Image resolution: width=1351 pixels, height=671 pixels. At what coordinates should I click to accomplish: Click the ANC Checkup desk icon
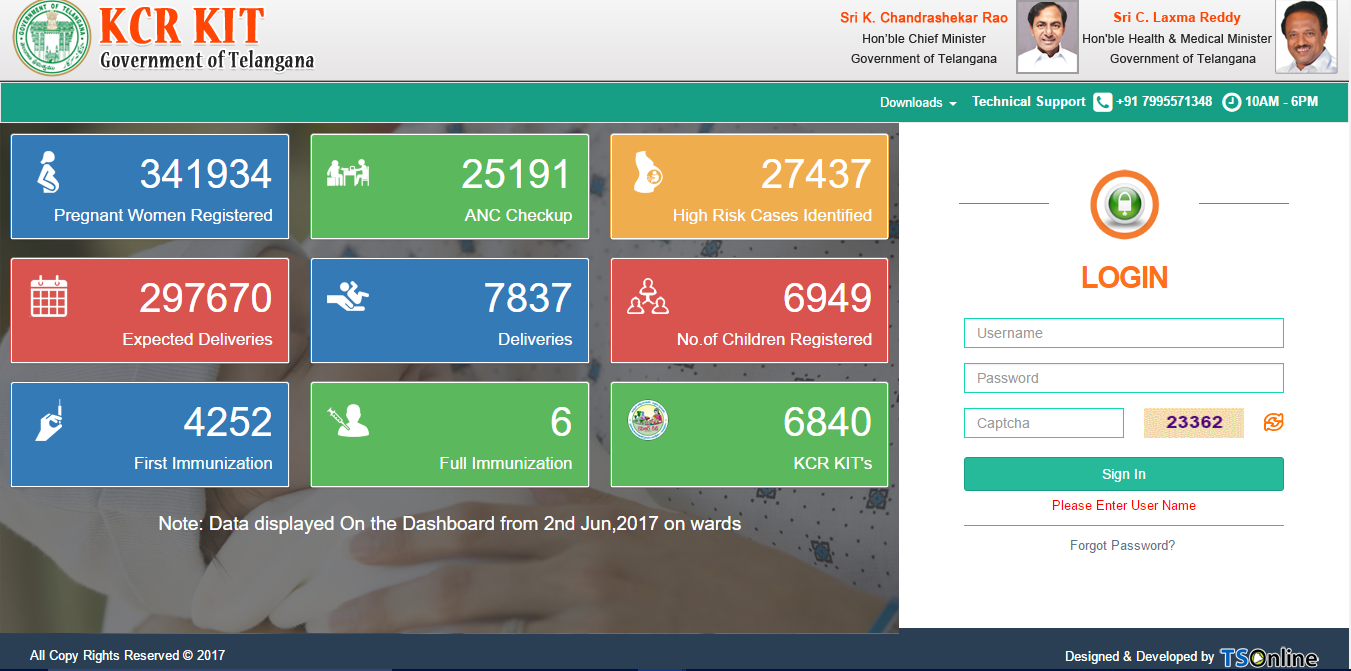pyautogui.click(x=348, y=173)
